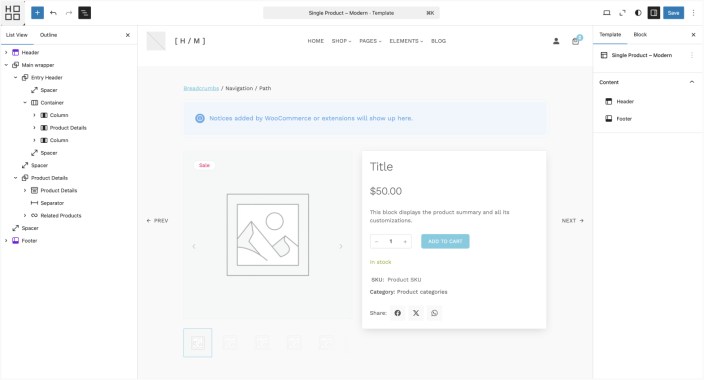Open command palette from template title bar
The height and width of the screenshot is (380, 704).
point(351,13)
